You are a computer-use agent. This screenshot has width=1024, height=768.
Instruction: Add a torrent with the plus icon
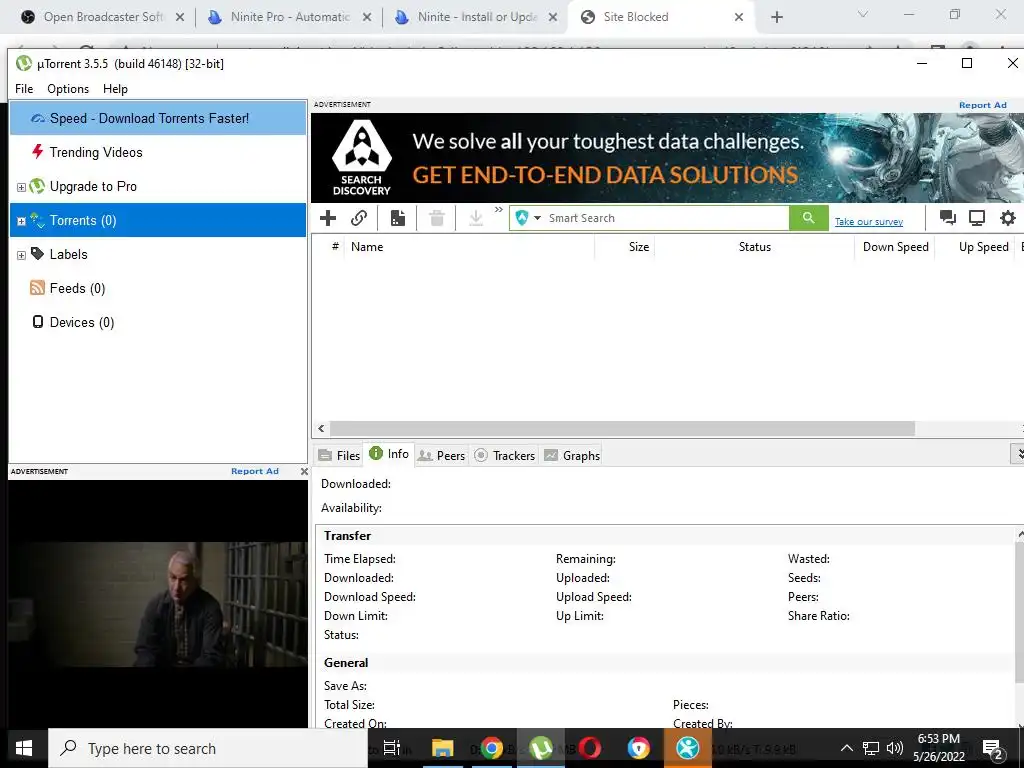coord(328,218)
